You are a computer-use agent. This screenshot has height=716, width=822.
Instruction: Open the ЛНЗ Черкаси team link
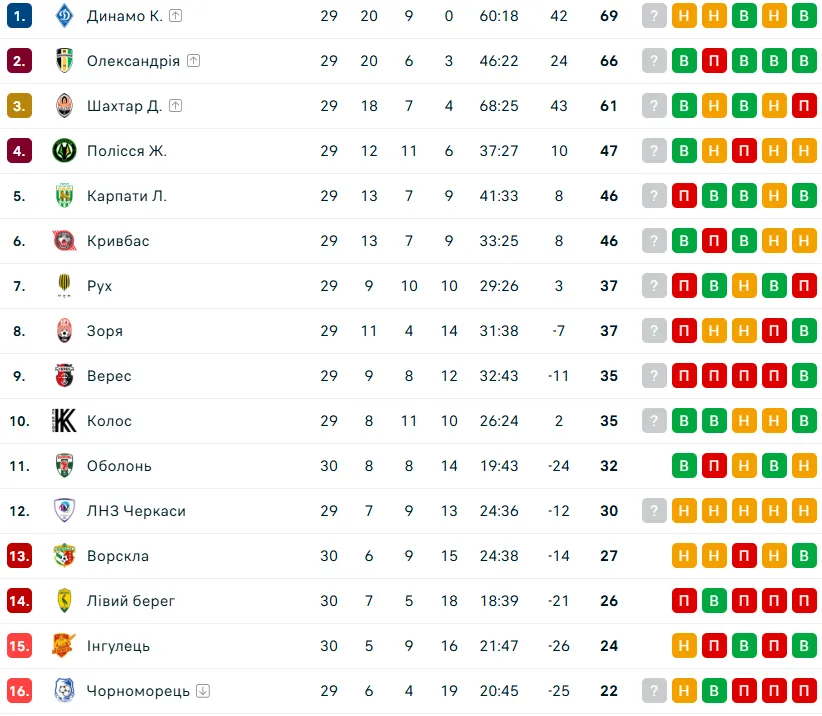(136, 511)
